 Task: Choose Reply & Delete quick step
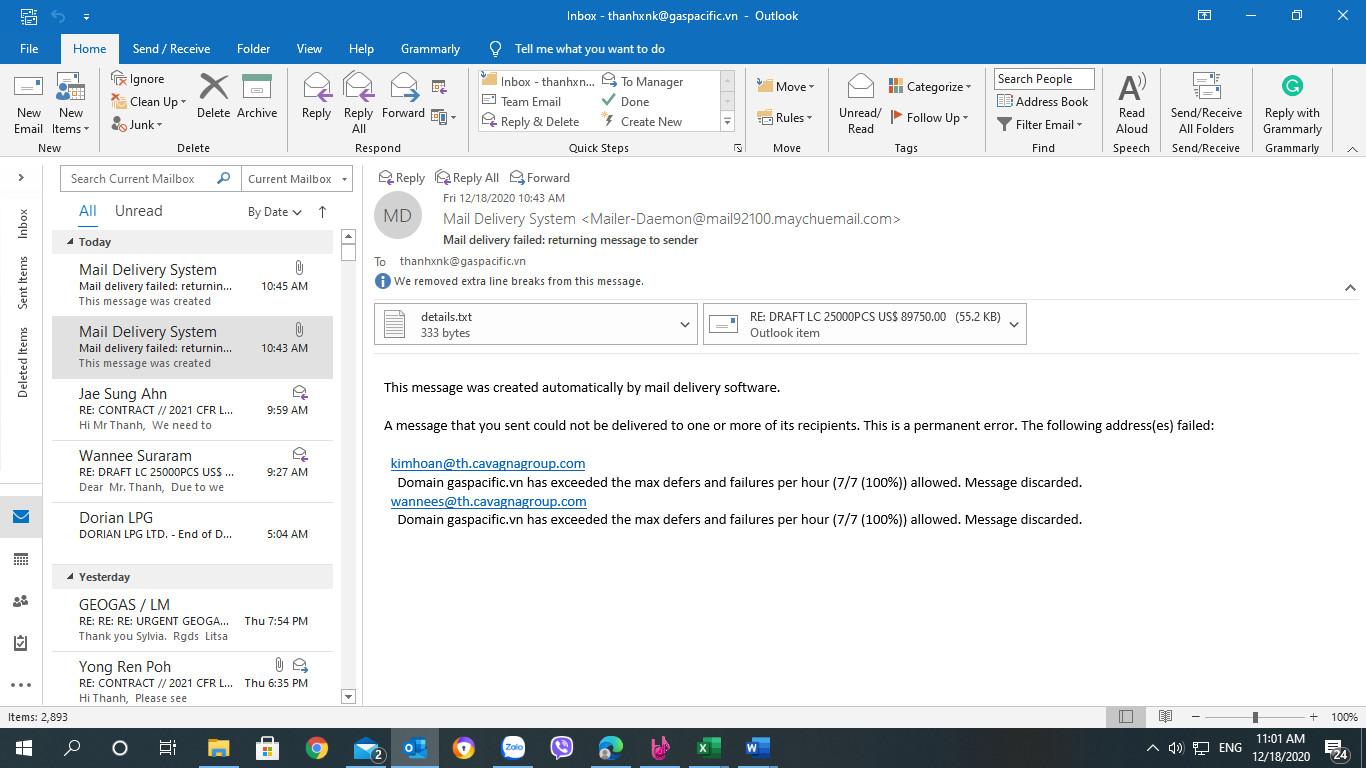click(531, 122)
